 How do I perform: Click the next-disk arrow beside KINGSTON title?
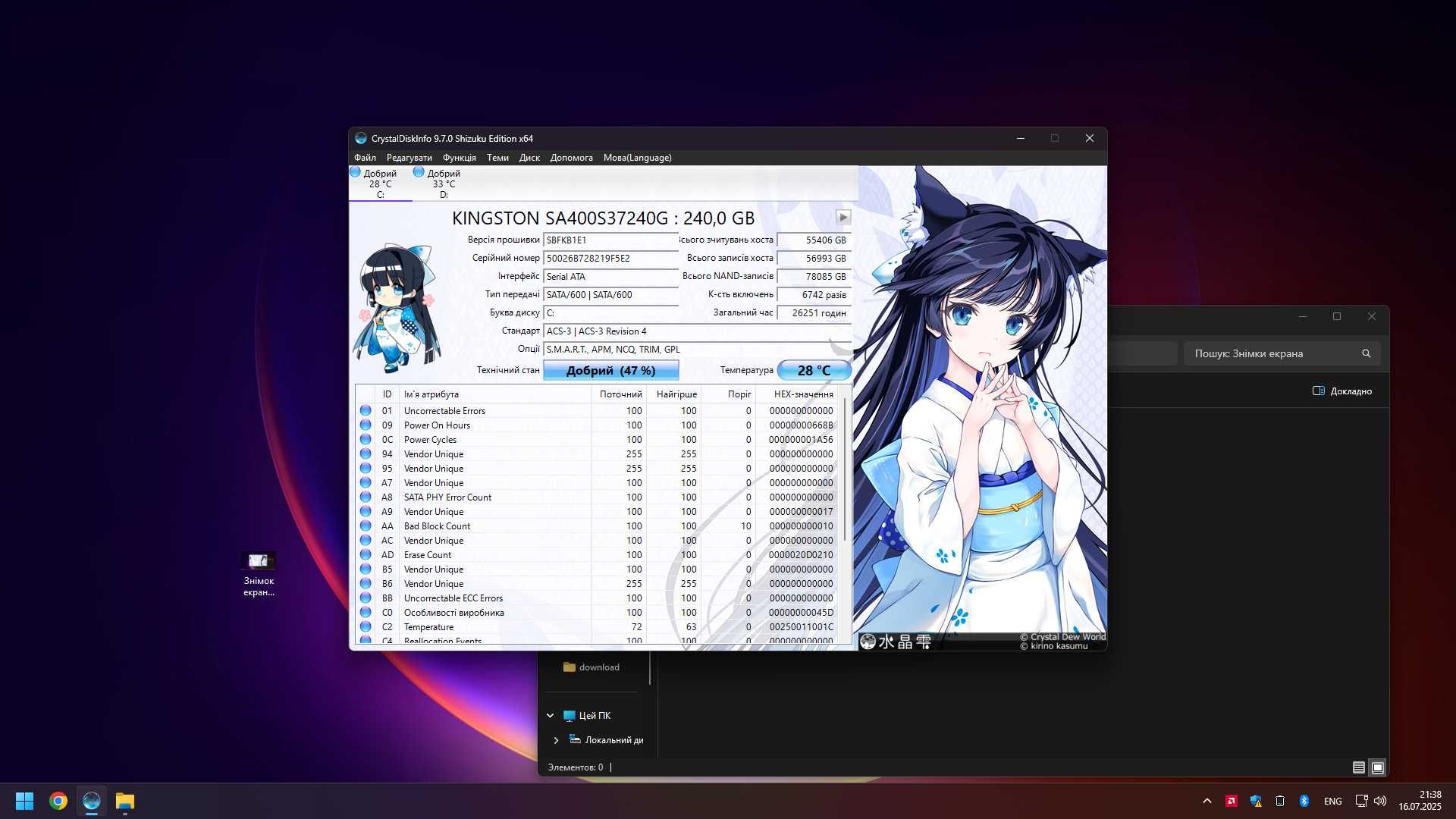click(x=843, y=218)
